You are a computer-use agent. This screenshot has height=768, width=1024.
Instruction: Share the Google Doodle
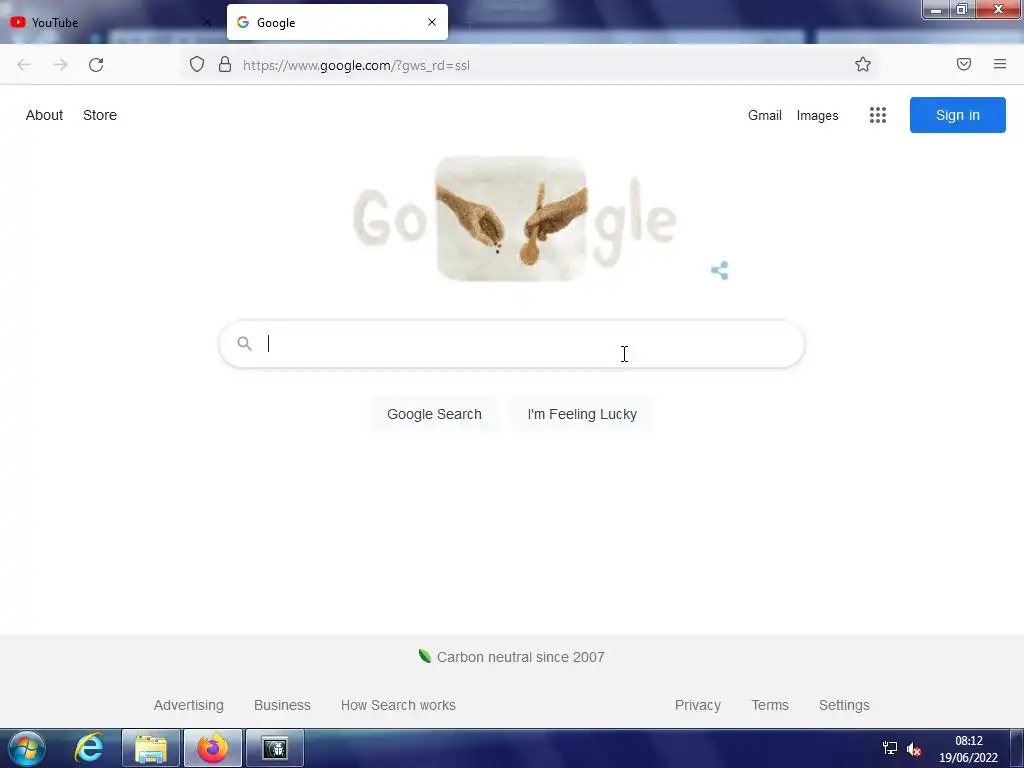[x=720, y=270]
